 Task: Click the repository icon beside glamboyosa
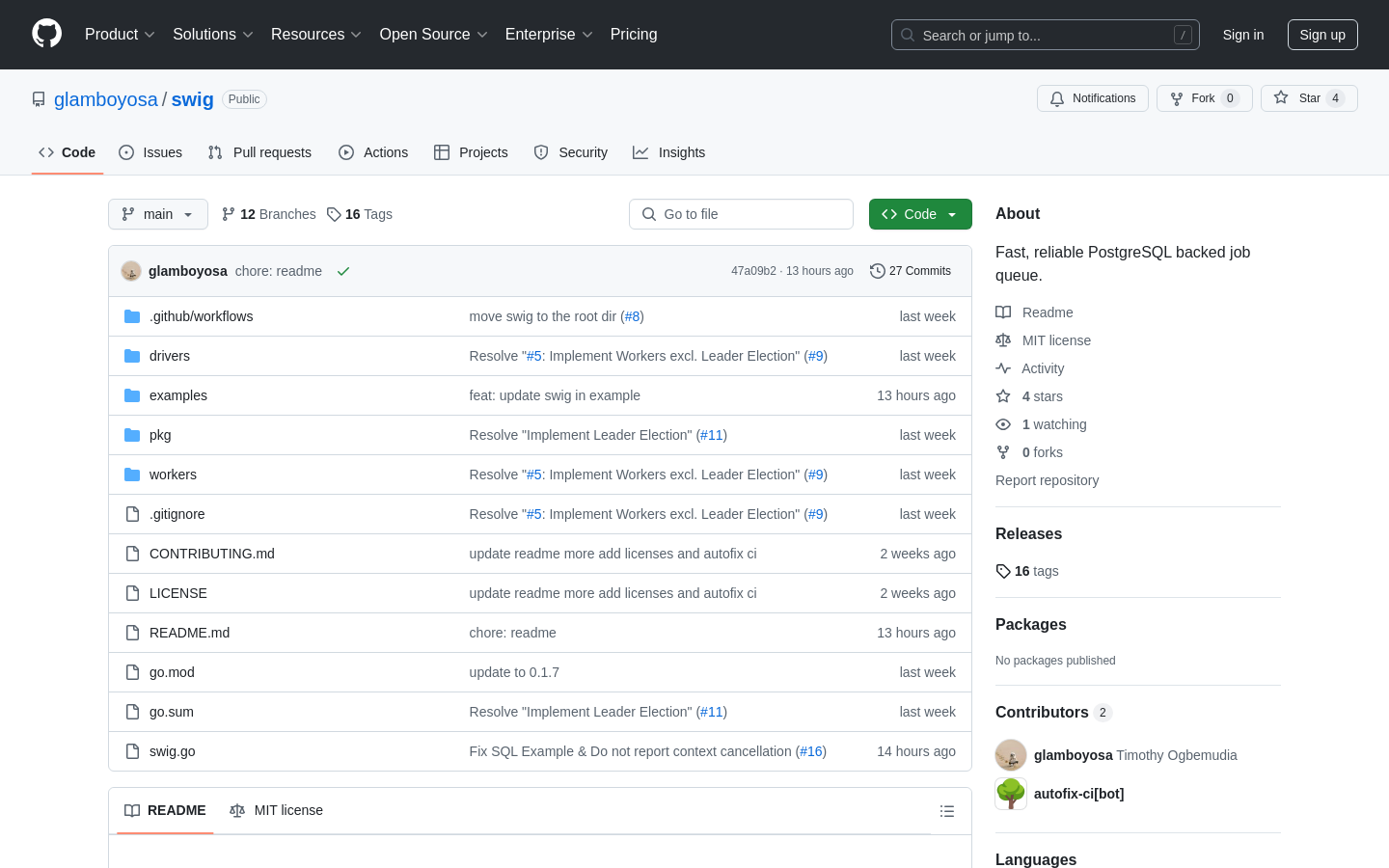tap(39, 99)
